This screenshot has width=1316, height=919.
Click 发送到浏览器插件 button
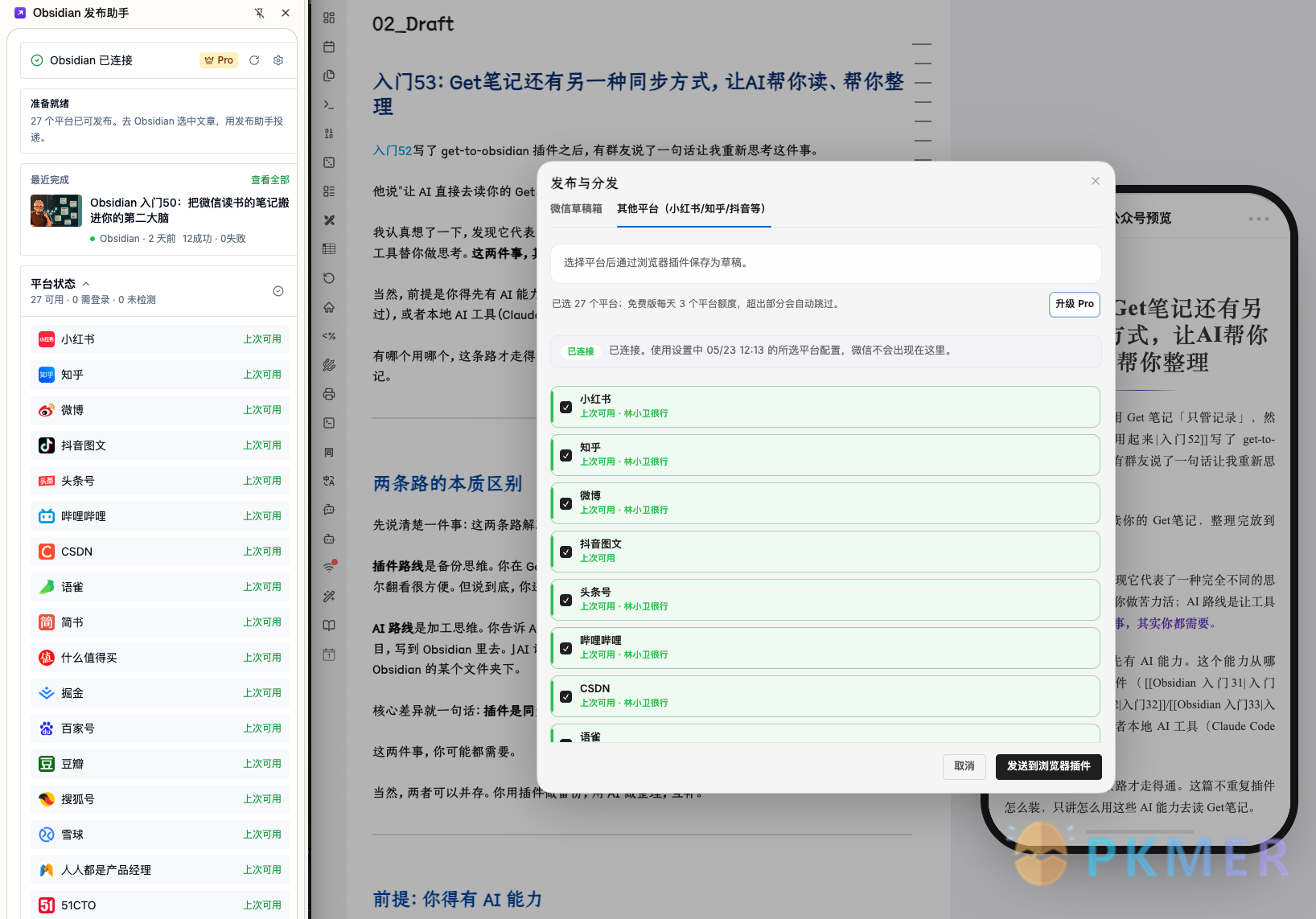point(1049,766)
